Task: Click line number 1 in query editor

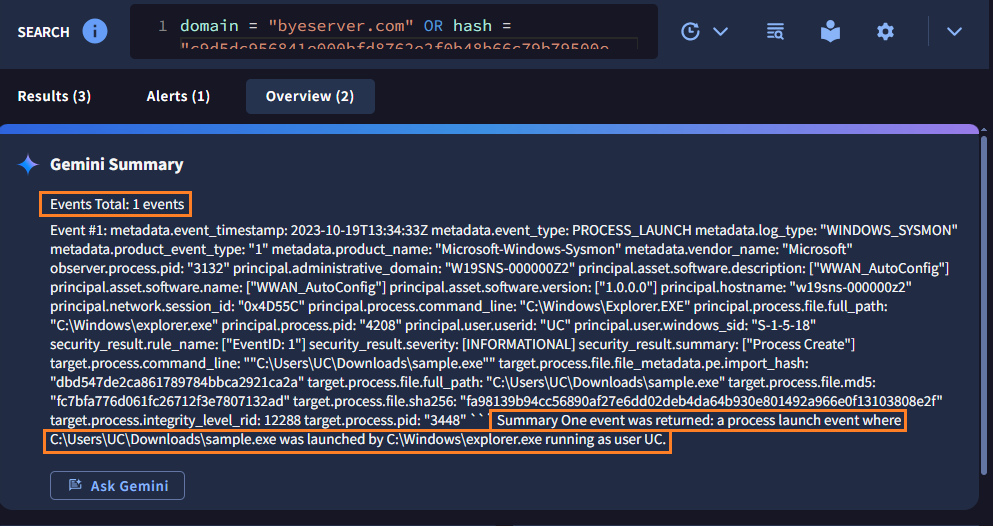Action: click(x=162, y=26)
